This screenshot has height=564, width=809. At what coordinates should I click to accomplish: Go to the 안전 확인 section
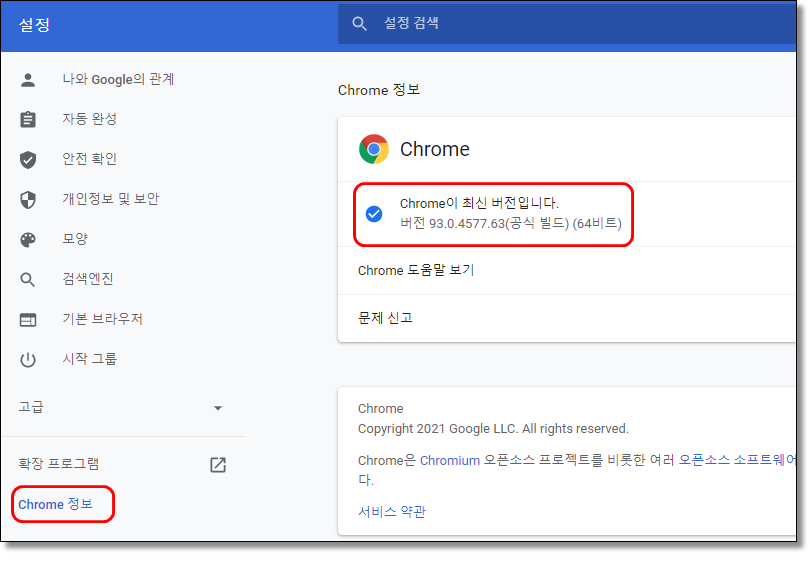(89, 159)
